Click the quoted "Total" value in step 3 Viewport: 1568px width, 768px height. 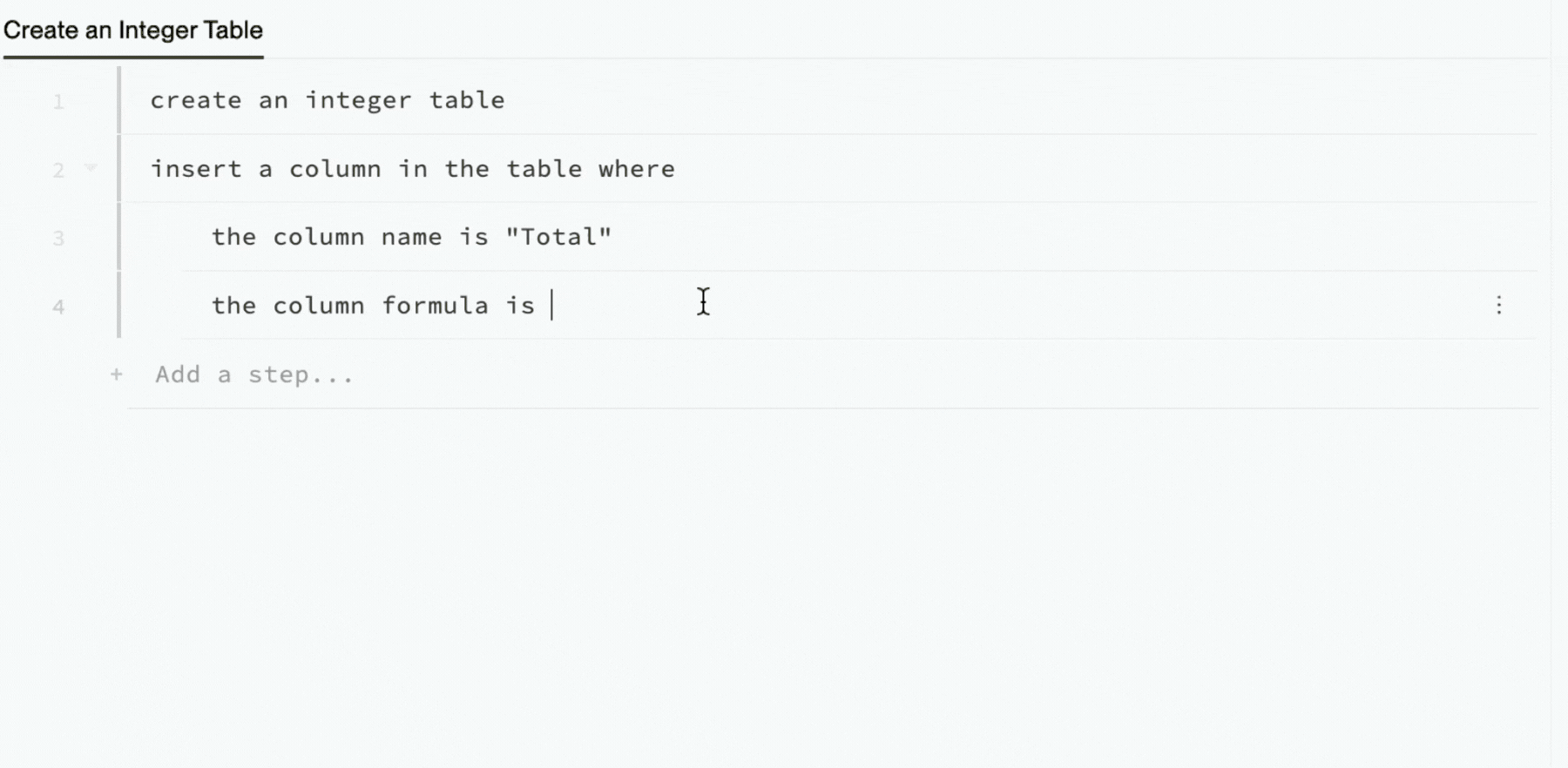(559, 237)
